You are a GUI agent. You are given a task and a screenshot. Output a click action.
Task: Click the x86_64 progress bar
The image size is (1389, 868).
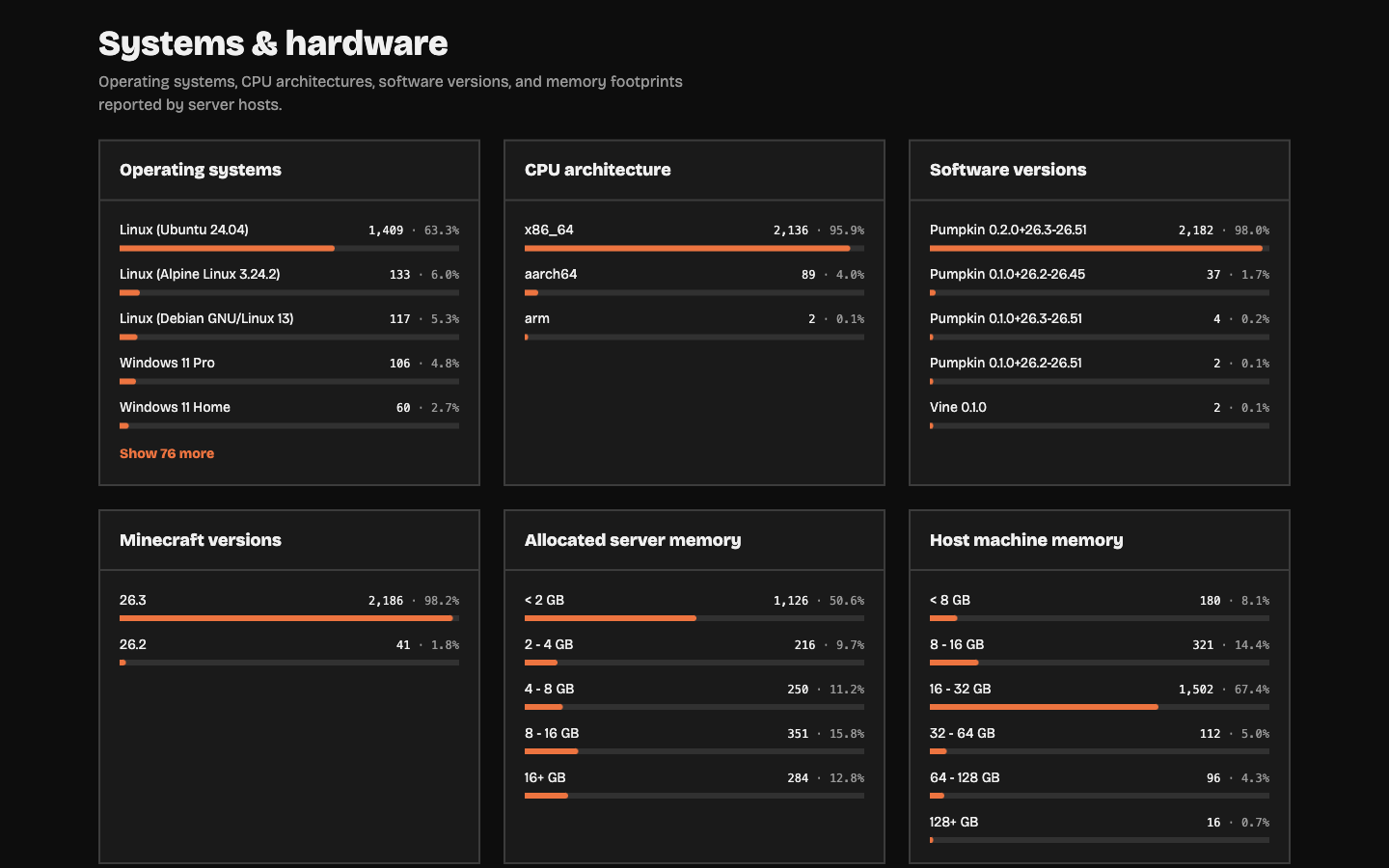click(x=694, y=248)
